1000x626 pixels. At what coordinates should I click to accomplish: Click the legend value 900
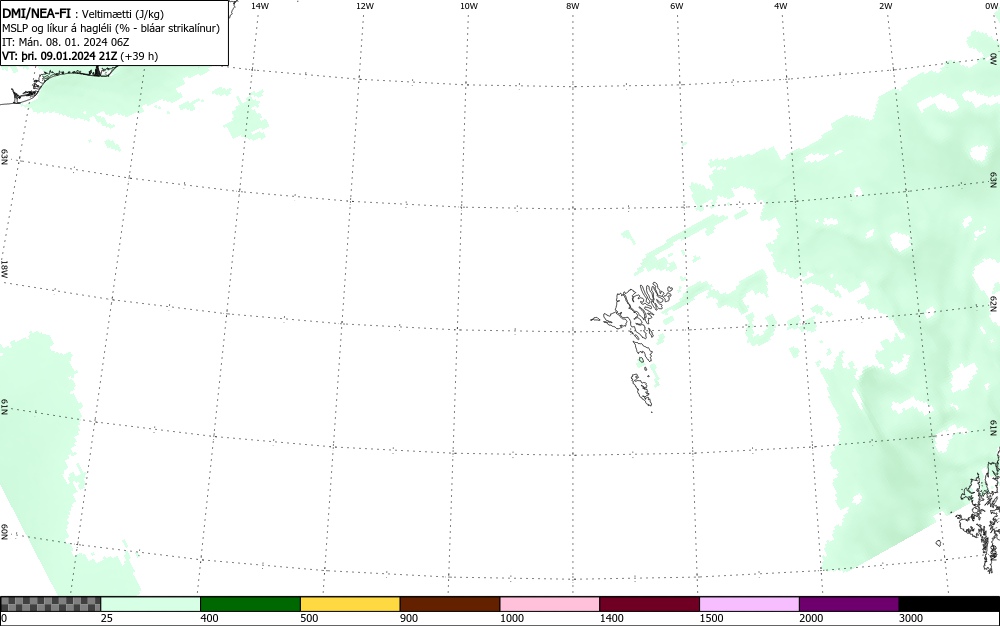(x=409, y=618)
